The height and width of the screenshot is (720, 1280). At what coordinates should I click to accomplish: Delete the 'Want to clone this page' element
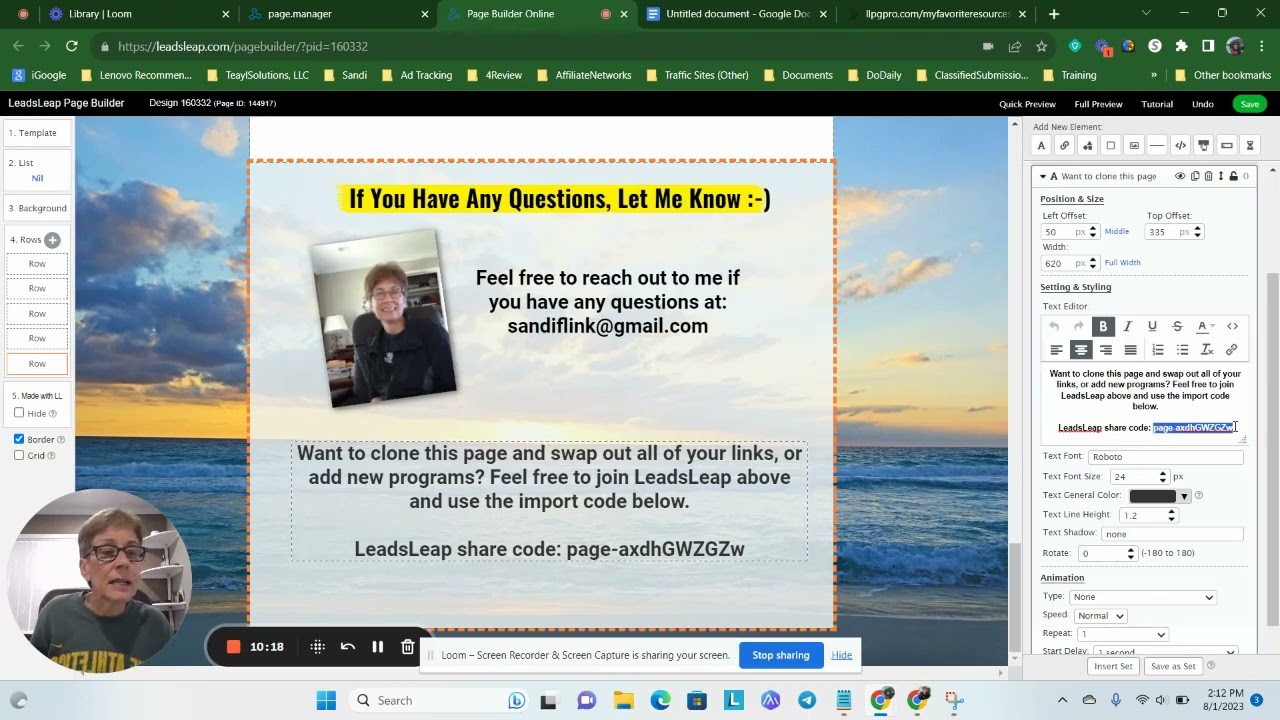[1208, 176]
